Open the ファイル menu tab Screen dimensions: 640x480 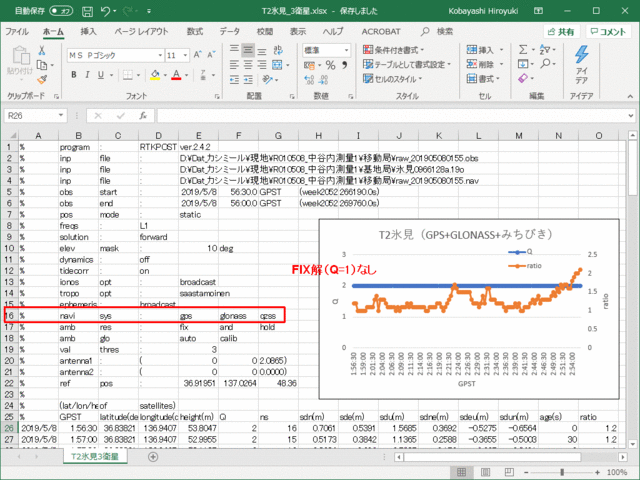[17, 31]
